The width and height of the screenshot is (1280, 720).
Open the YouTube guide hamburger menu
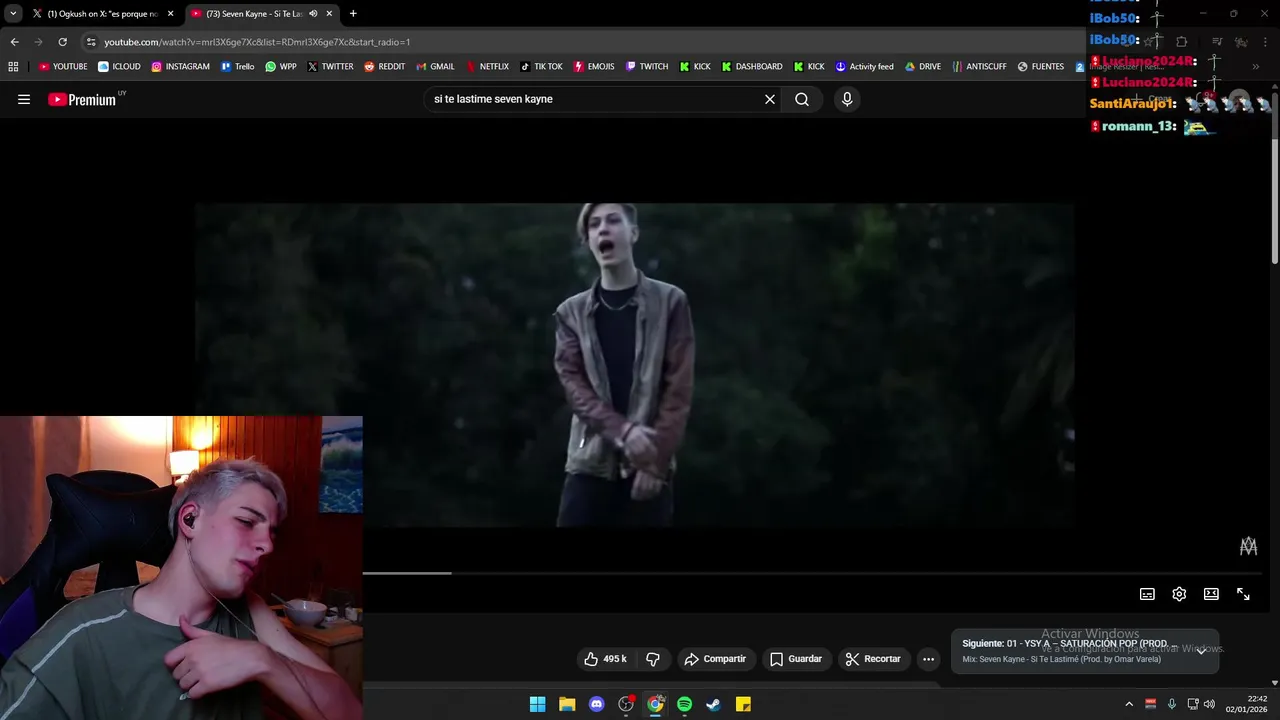tap(24, 99)
